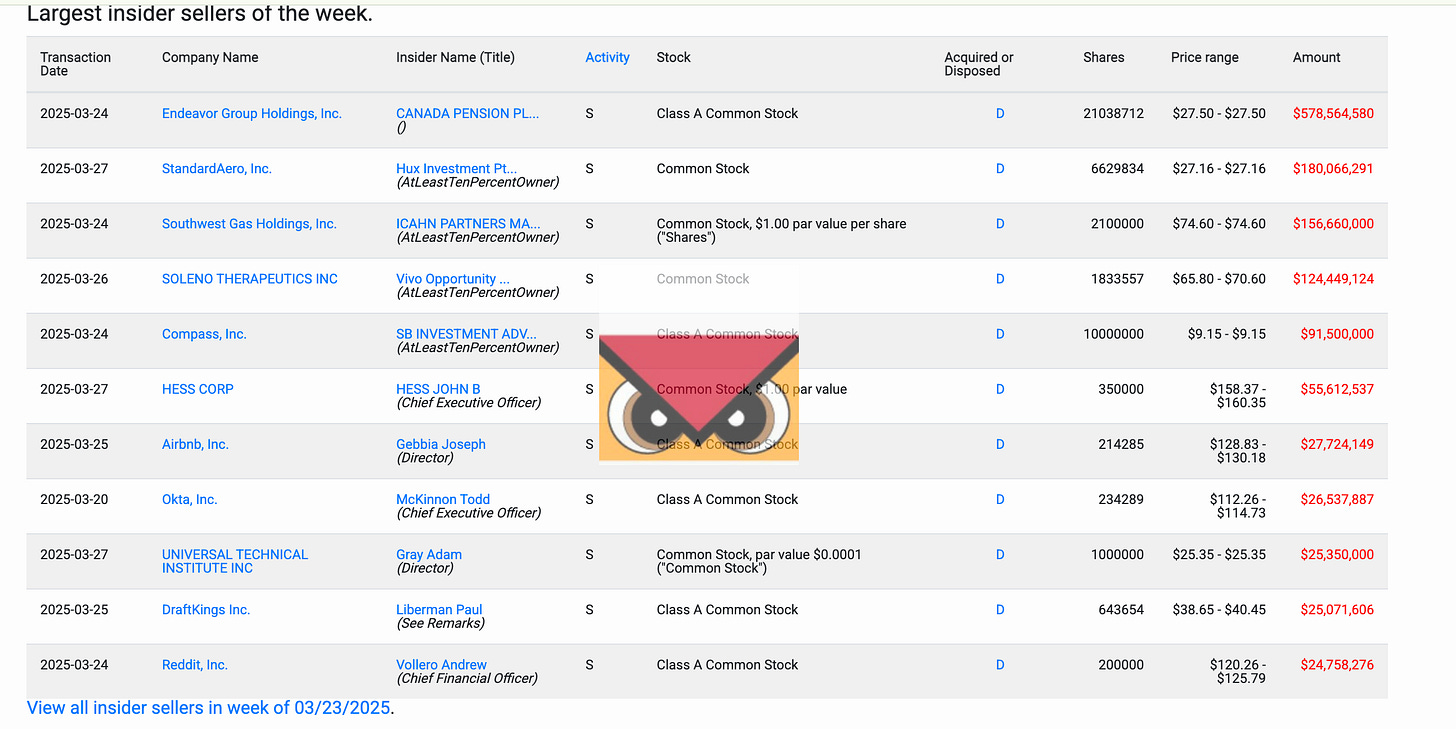Click the D link in SOLENO THERAPEUTICS row
Screen dimensions: 1456x729
point(1000,279)
